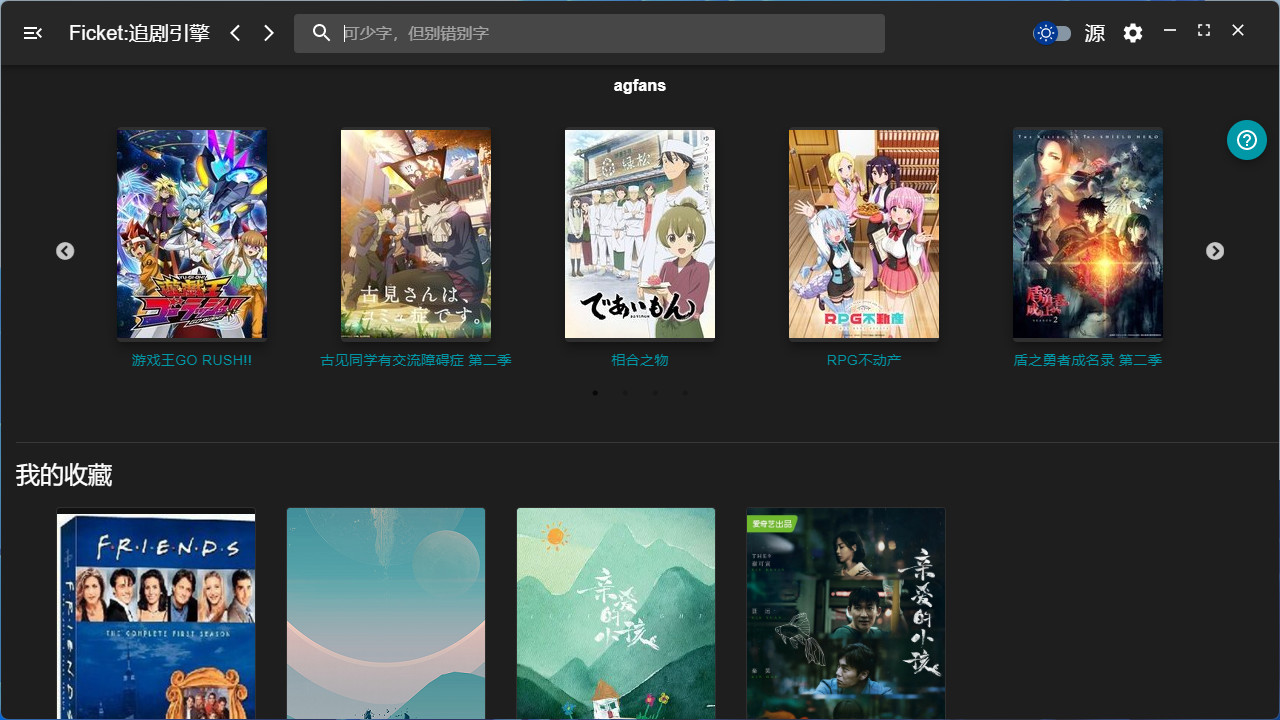The width and height of the screenshot is (1280, 720).
Task: Select the fourth carousel indicator dot
Action: point(685,393)
